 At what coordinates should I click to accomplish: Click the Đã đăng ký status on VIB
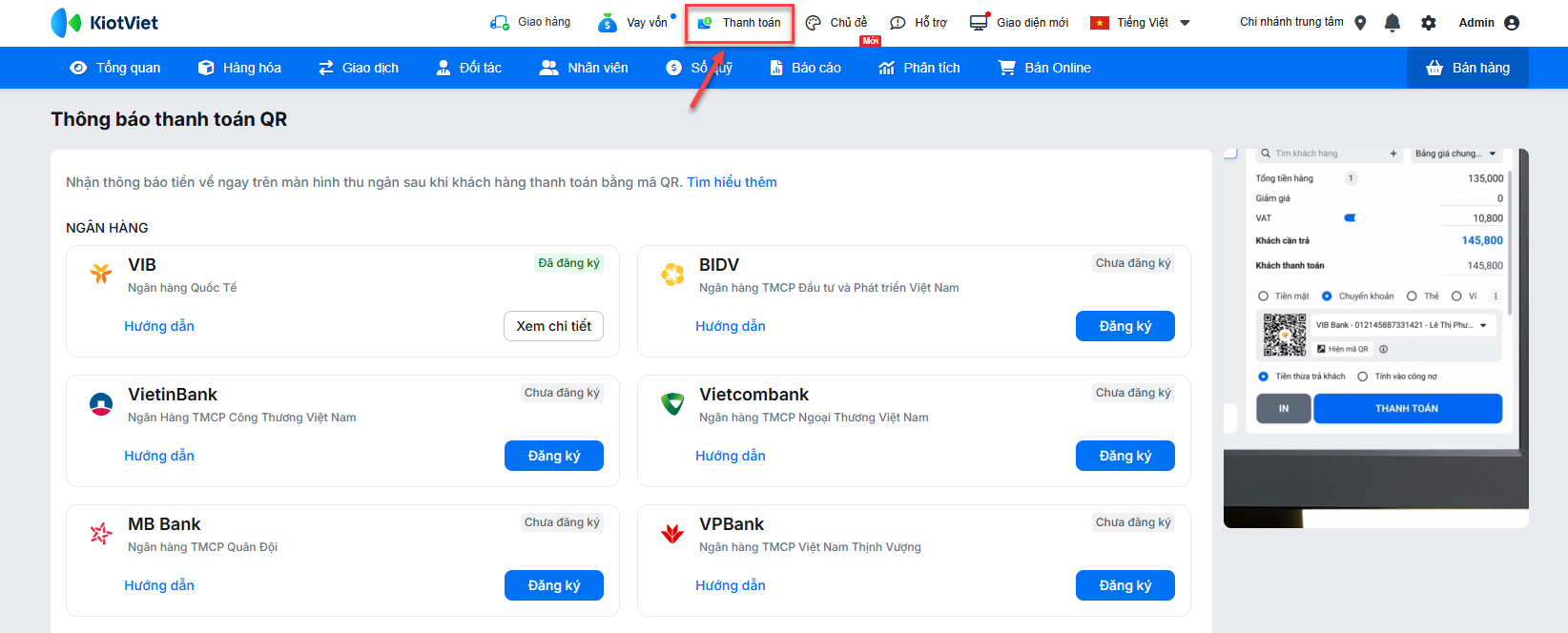pyautogui.click(x=568, y=263)
